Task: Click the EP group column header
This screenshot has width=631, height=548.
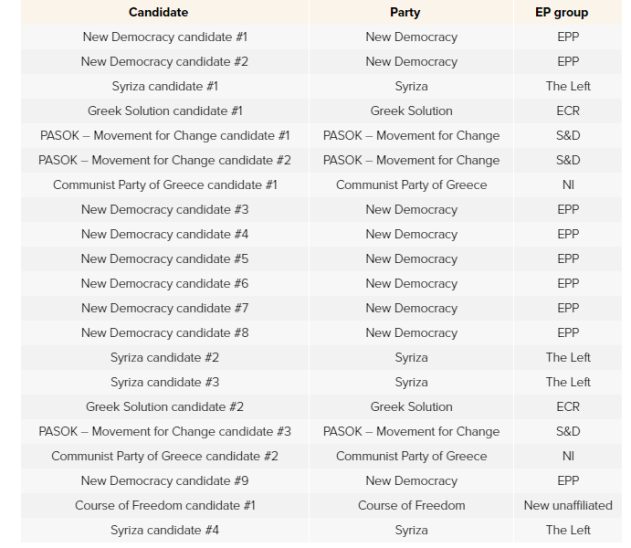Action: click(568, 13)
